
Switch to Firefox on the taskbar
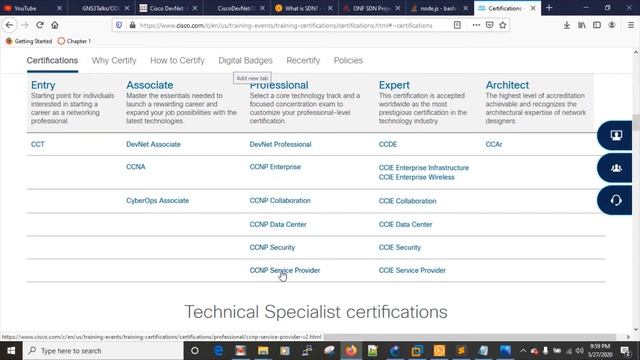(x=351, y=351)
